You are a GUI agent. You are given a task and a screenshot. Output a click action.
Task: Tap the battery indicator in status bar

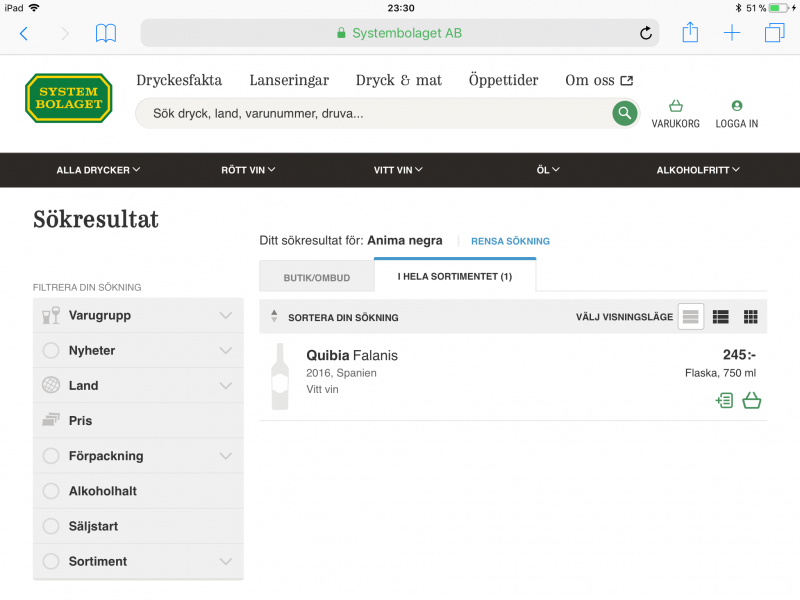click(779, 8)
